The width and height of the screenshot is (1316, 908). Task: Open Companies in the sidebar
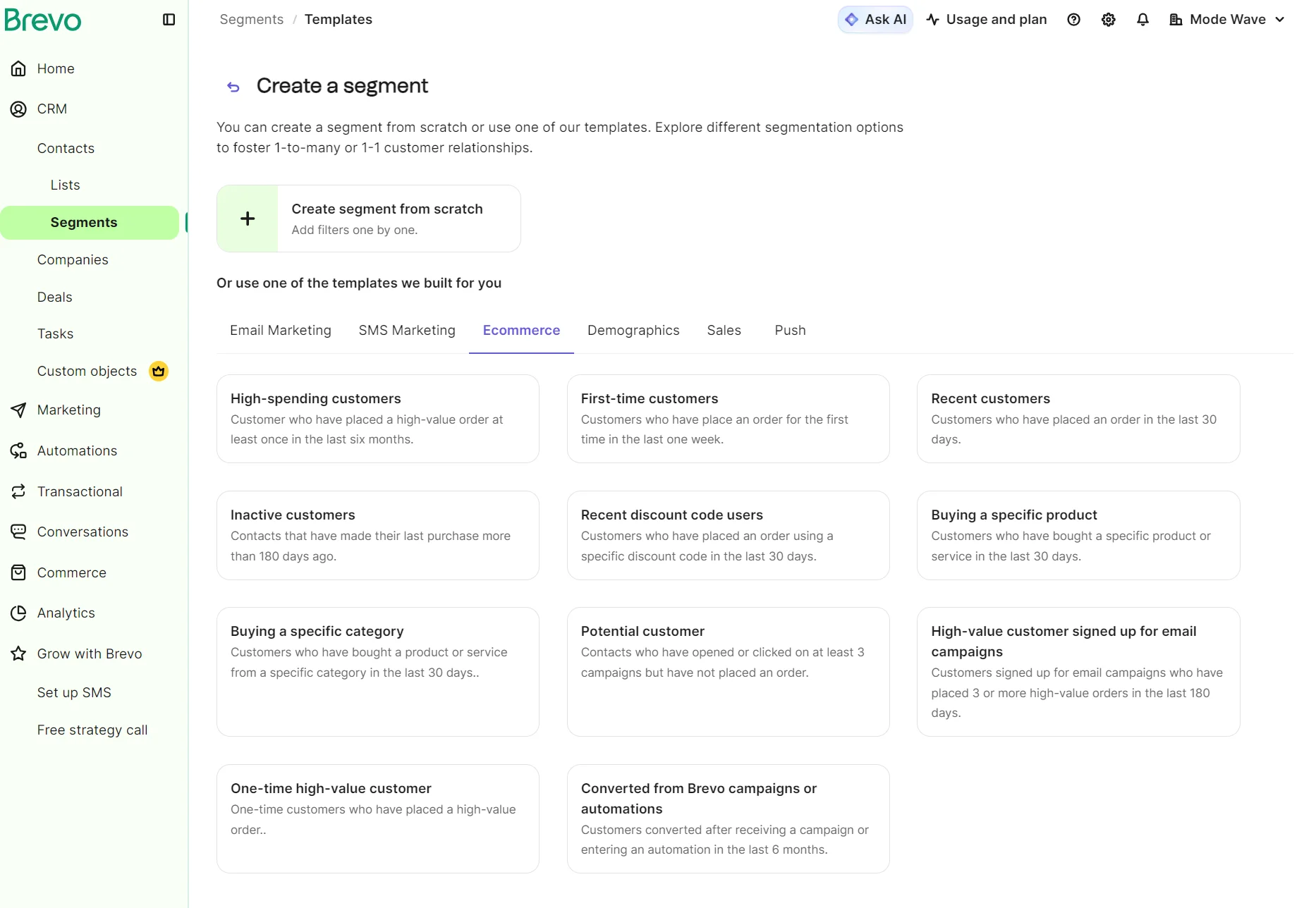tap(73, 259)
